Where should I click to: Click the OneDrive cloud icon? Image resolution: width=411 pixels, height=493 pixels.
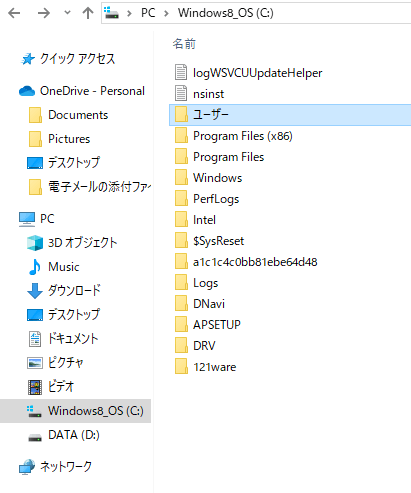click(27, 91)
